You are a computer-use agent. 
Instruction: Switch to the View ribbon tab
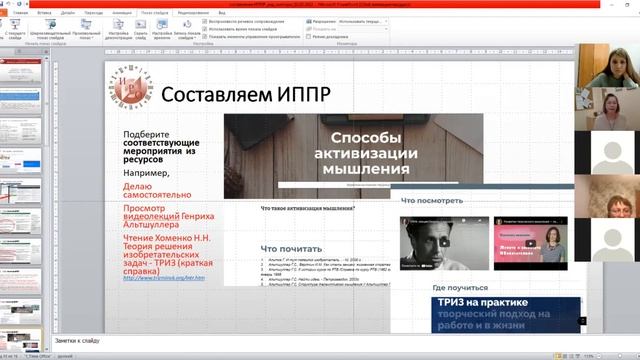tap(222, 13)
